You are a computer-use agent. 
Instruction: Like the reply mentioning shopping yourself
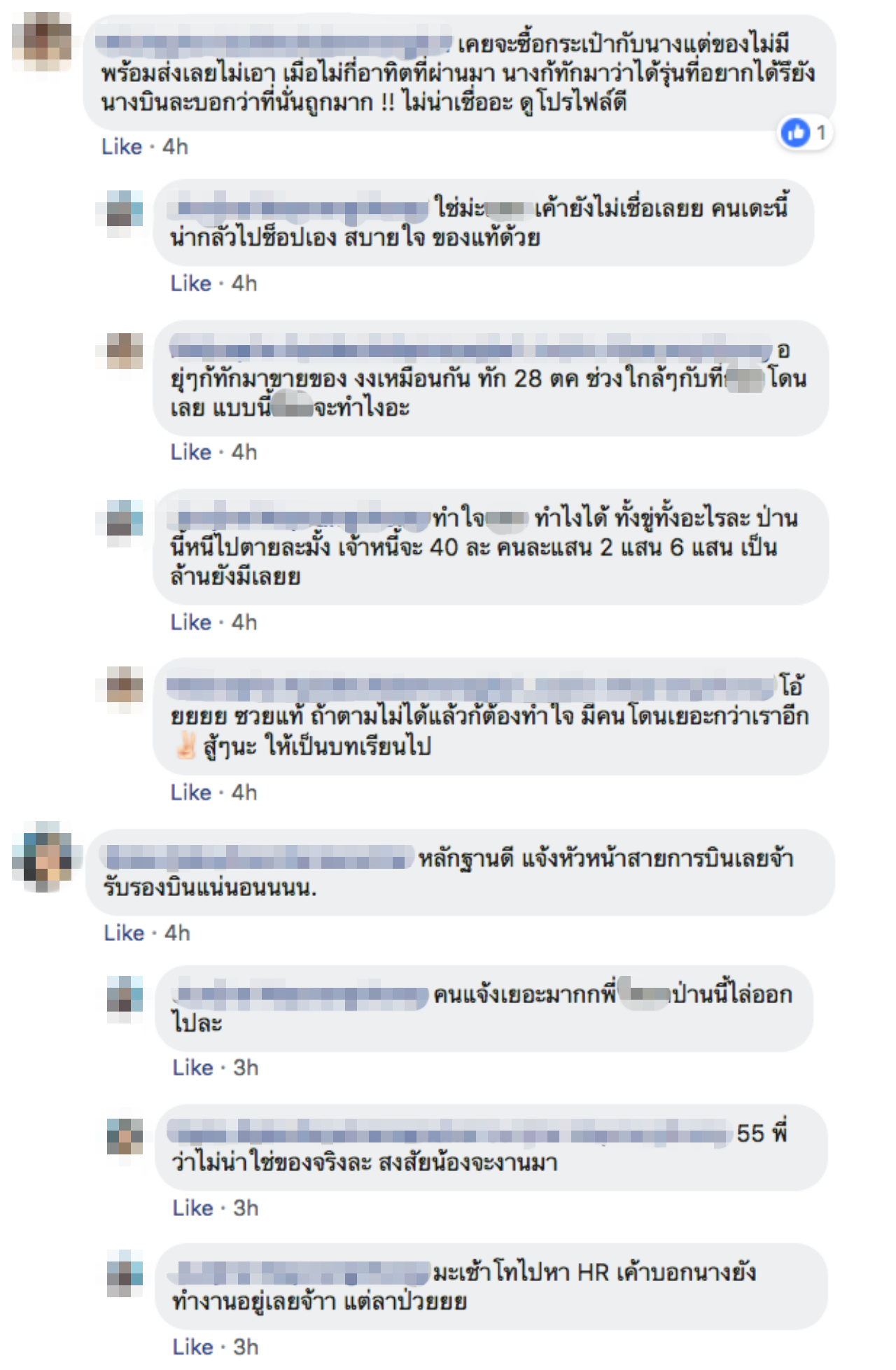click(191, 284)
